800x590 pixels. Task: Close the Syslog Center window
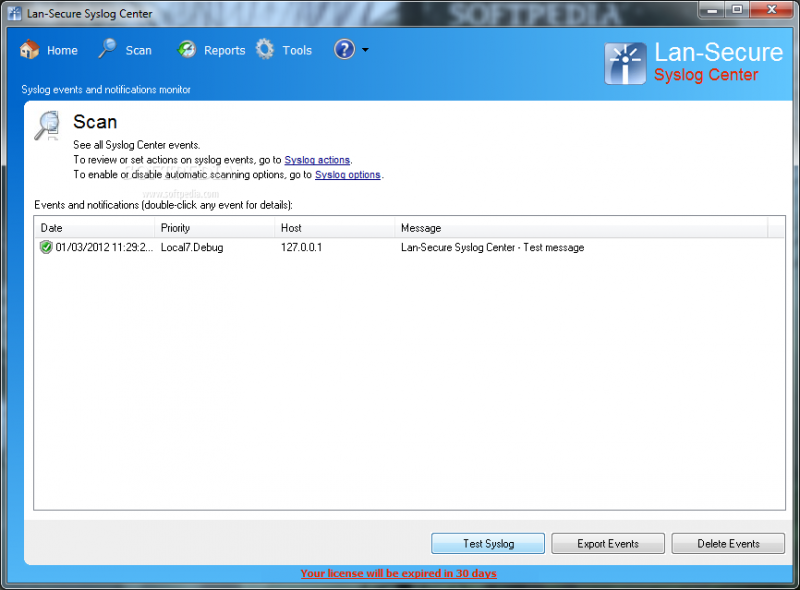coord(771,10)
